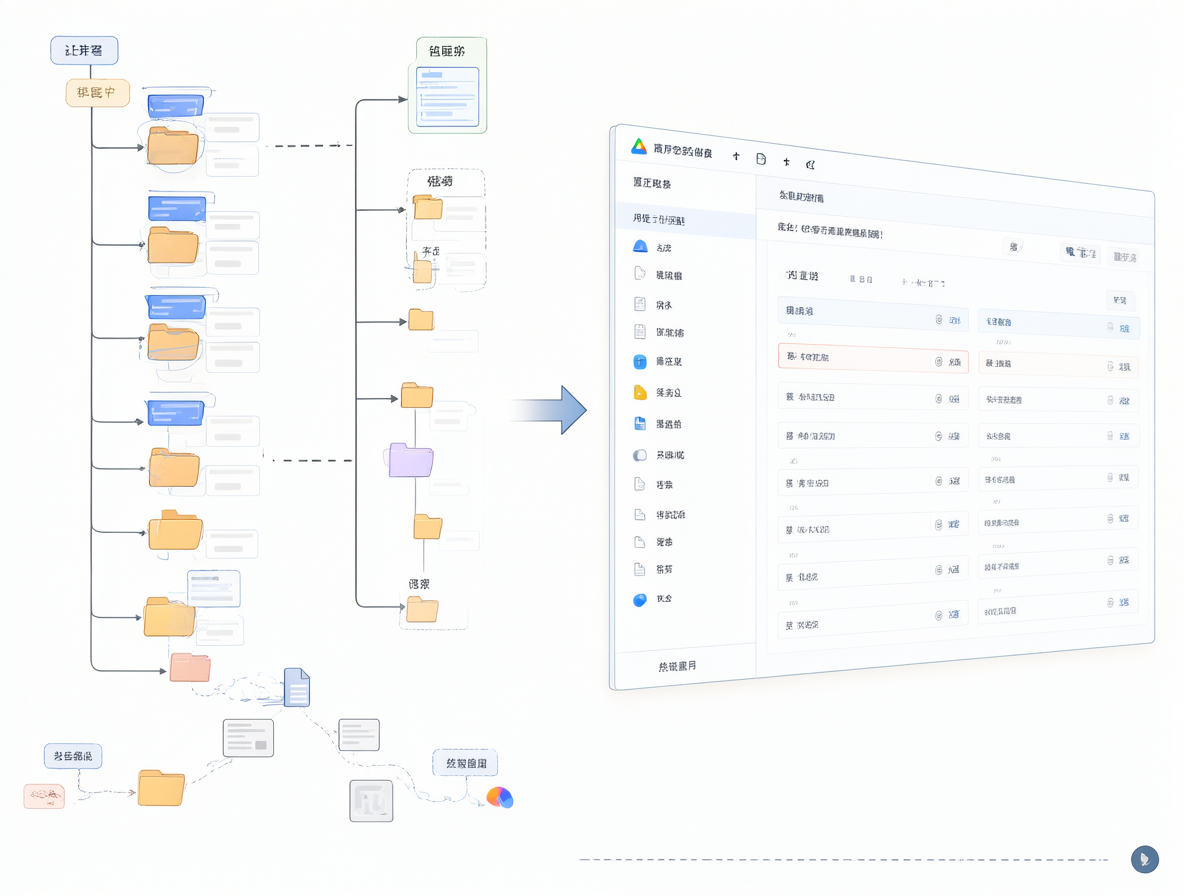Select the solid blue square sidebar icon
This screenshot has height=896, width=1184.
point(640,362)
